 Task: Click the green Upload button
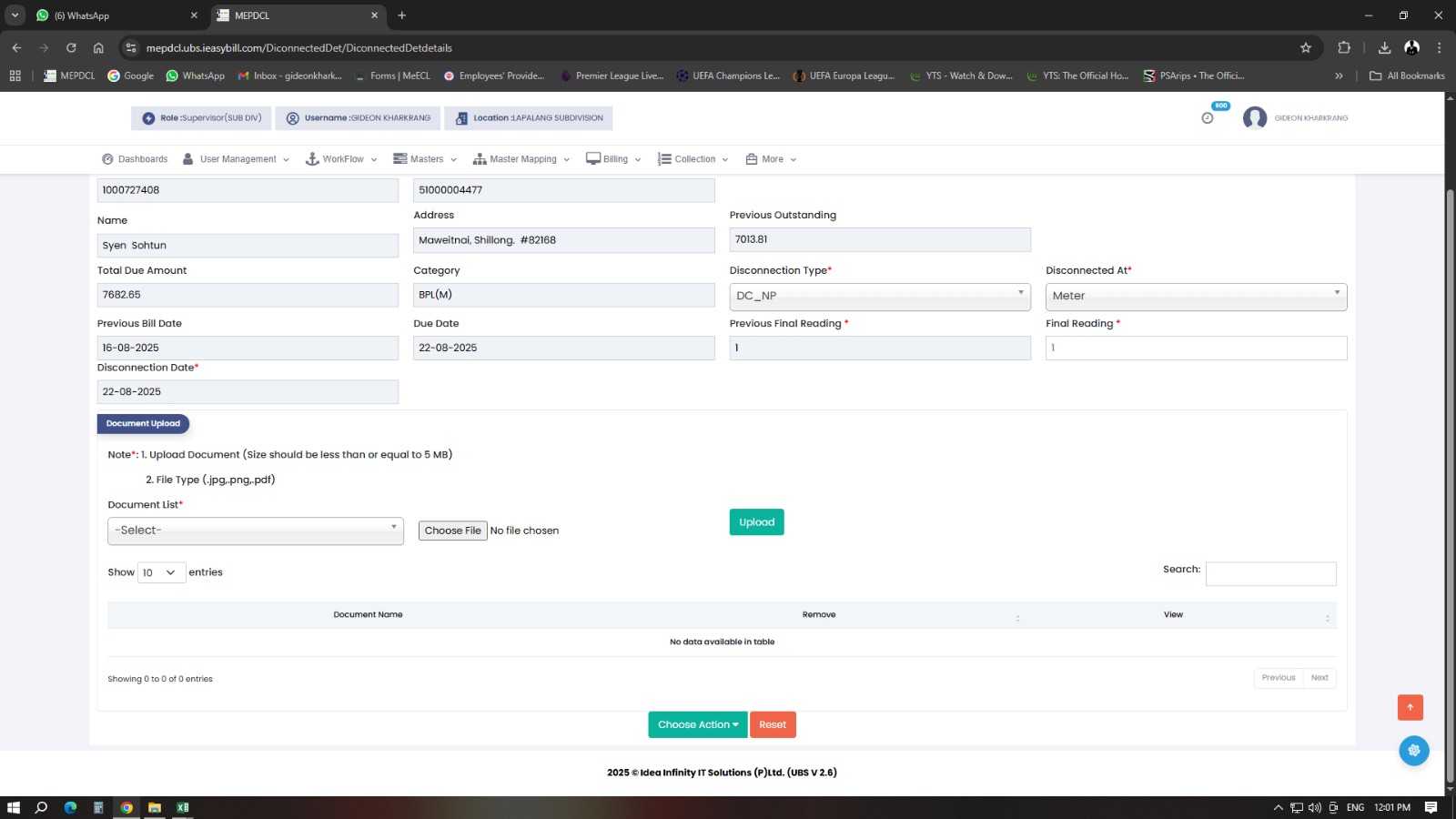coord(756,522)
